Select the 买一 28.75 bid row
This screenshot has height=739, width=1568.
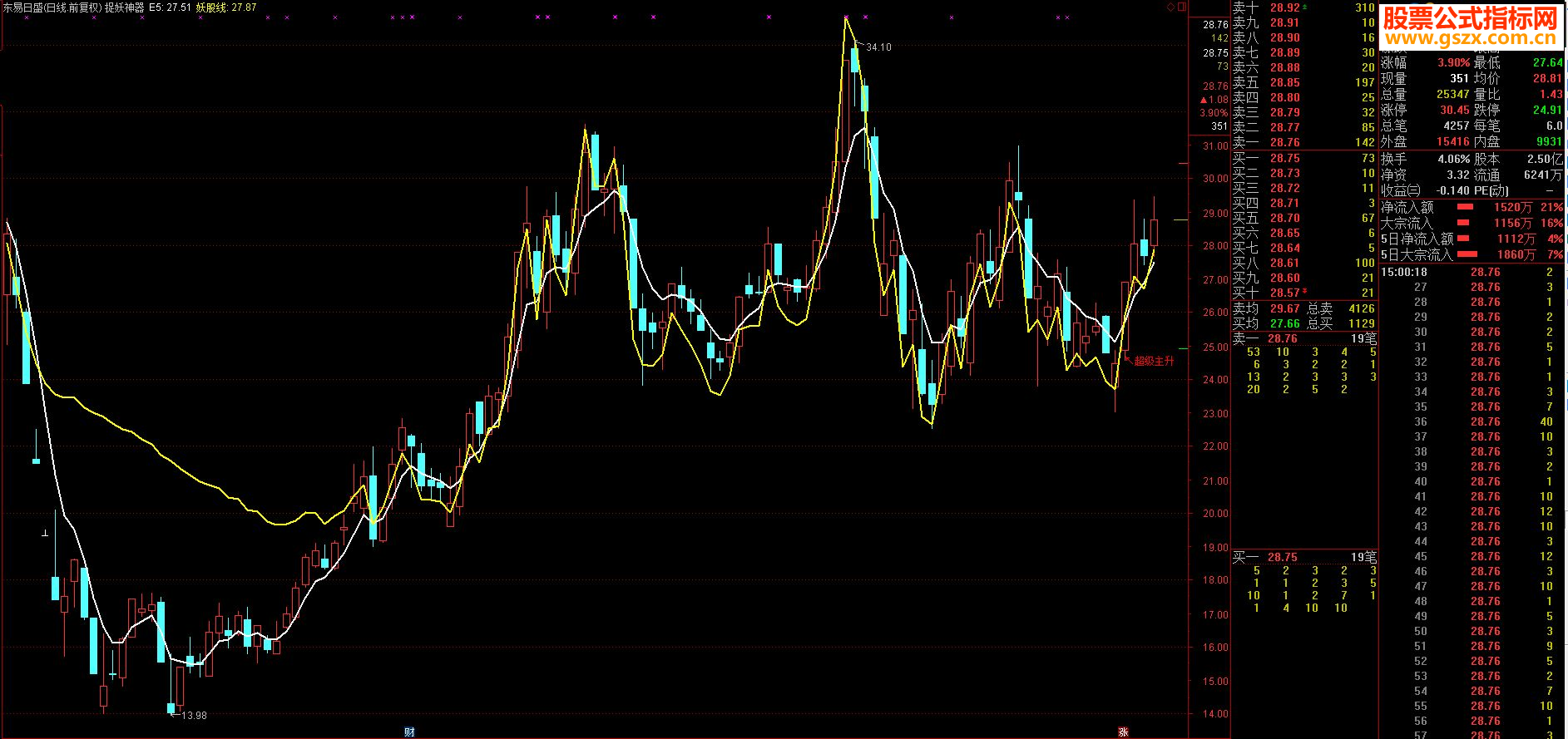coord(1303,158)
